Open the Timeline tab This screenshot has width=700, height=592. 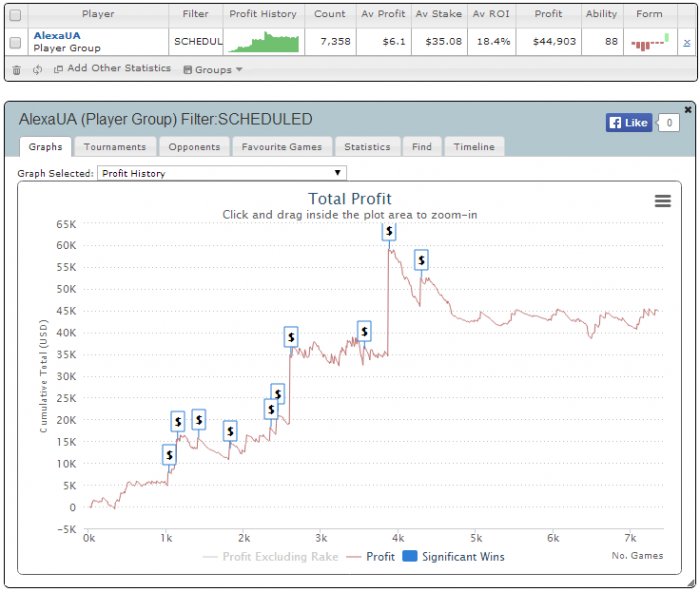[x=474, y=147]
